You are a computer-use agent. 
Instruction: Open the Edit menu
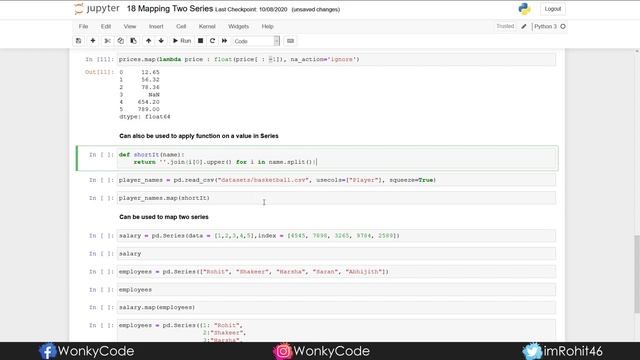click(106, 27)
